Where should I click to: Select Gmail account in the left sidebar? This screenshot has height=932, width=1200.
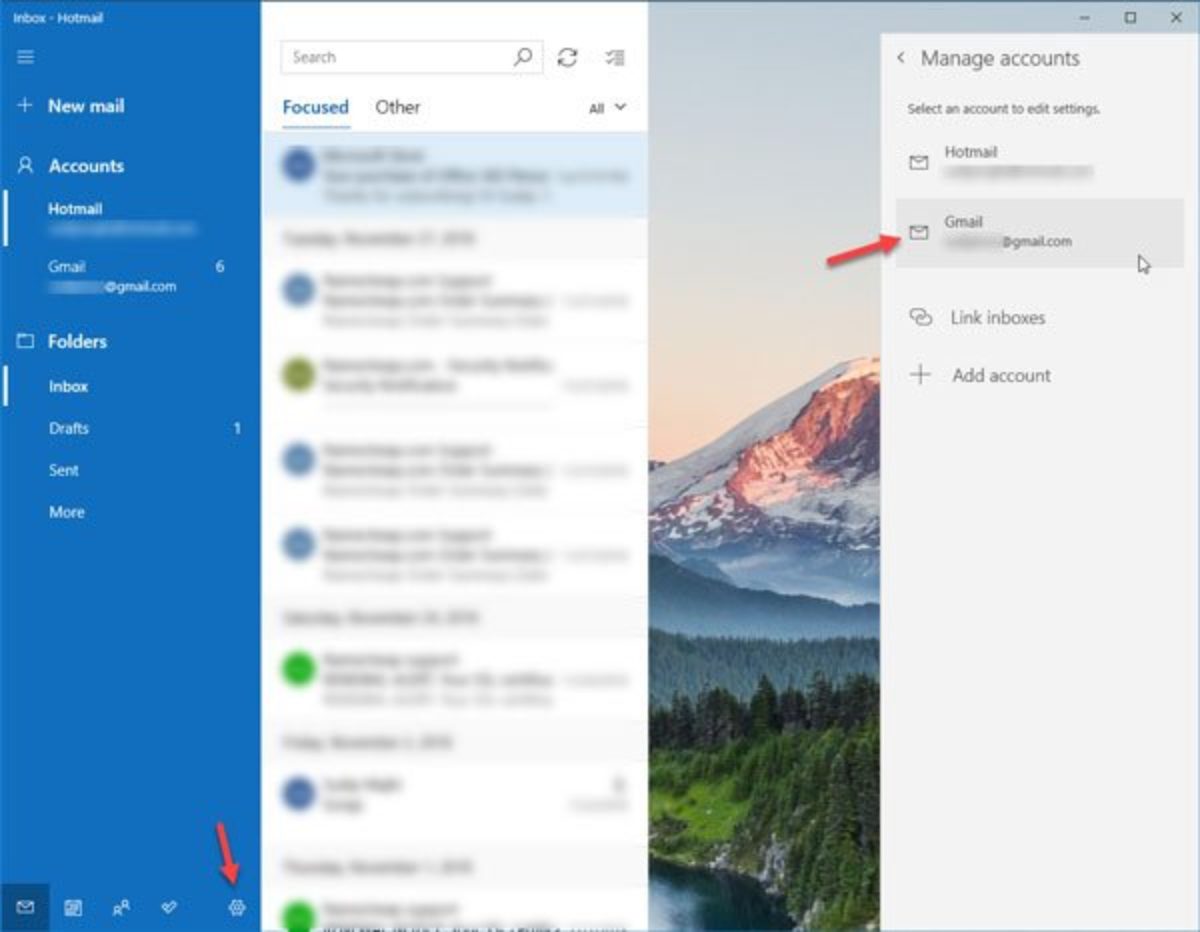pos(130,276)
